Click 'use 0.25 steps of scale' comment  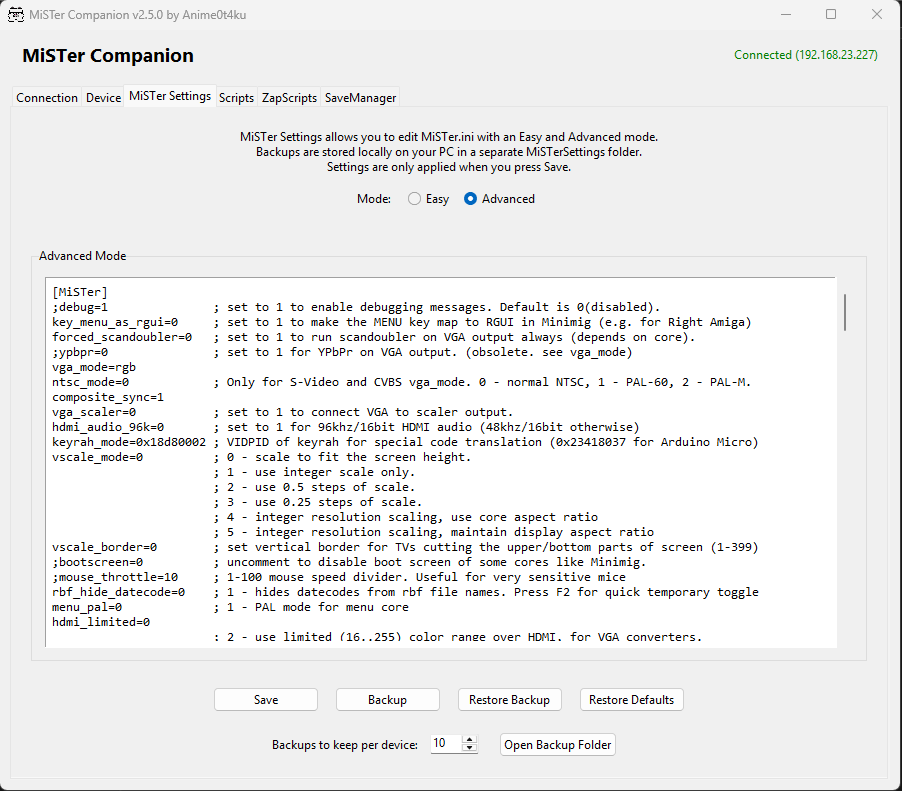(318, 502)
